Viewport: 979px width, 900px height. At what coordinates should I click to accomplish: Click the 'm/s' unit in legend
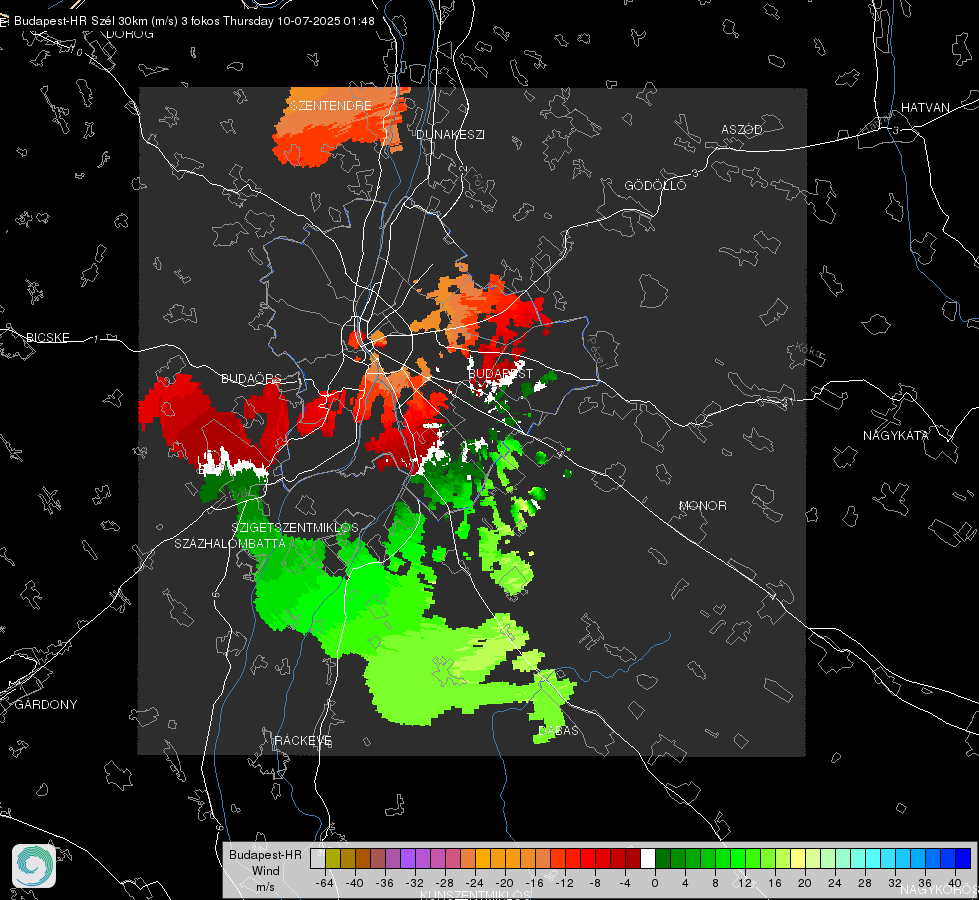coord(265,887)
